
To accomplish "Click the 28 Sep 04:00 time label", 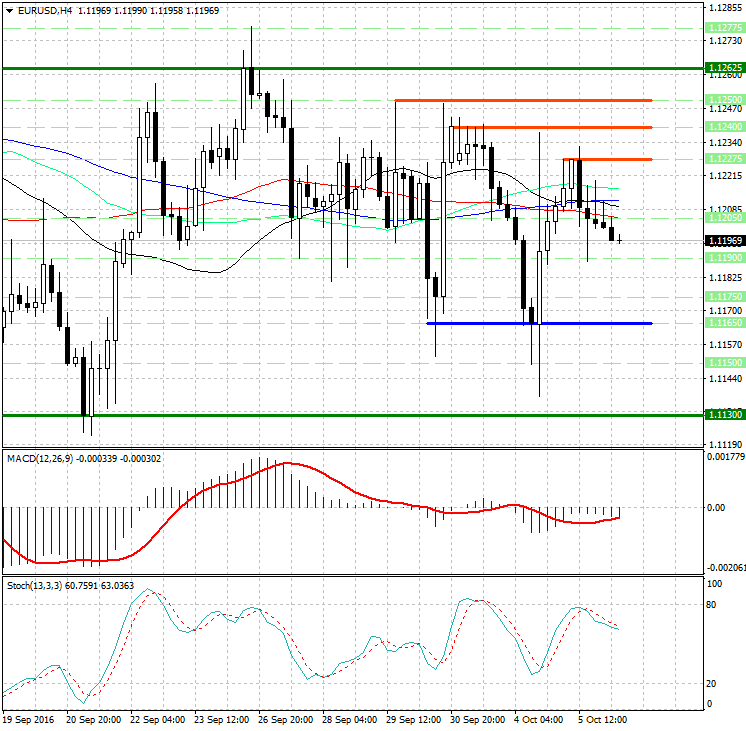I will tap(350, 720).
